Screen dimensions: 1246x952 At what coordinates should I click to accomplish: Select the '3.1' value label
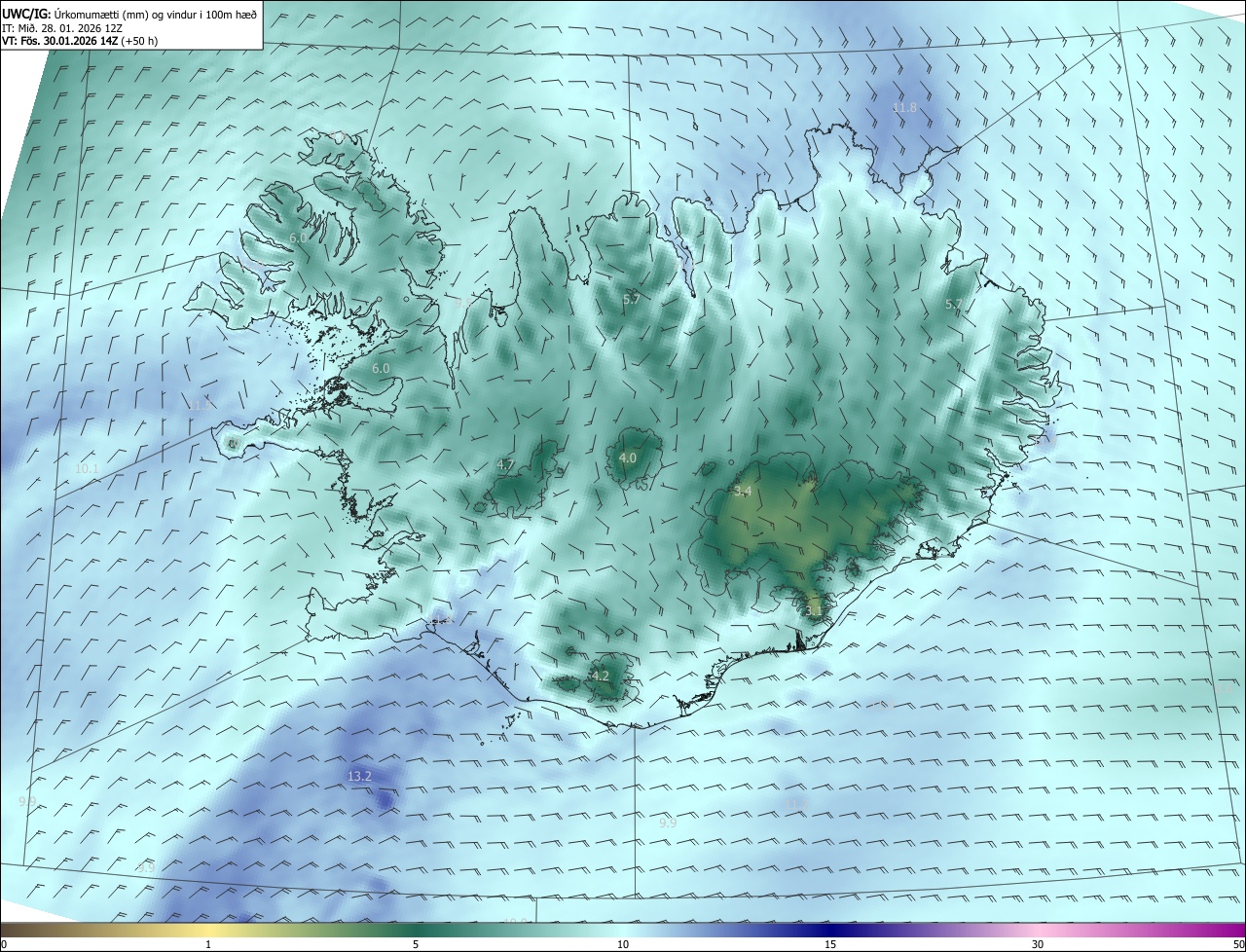point(814,611)
